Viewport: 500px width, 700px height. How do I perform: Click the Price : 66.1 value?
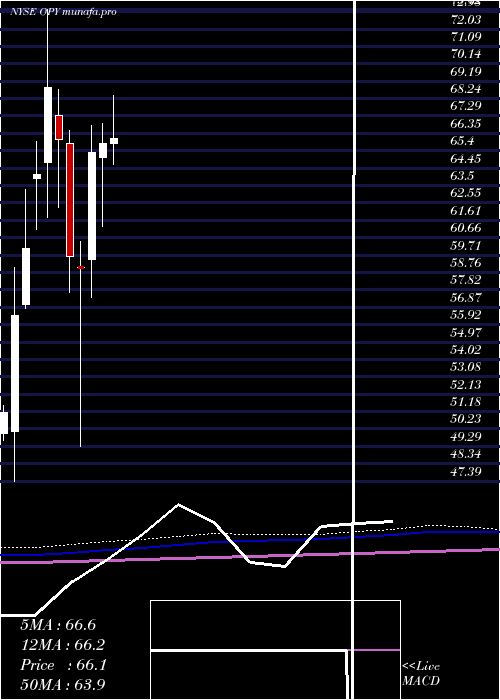point(63,665)
